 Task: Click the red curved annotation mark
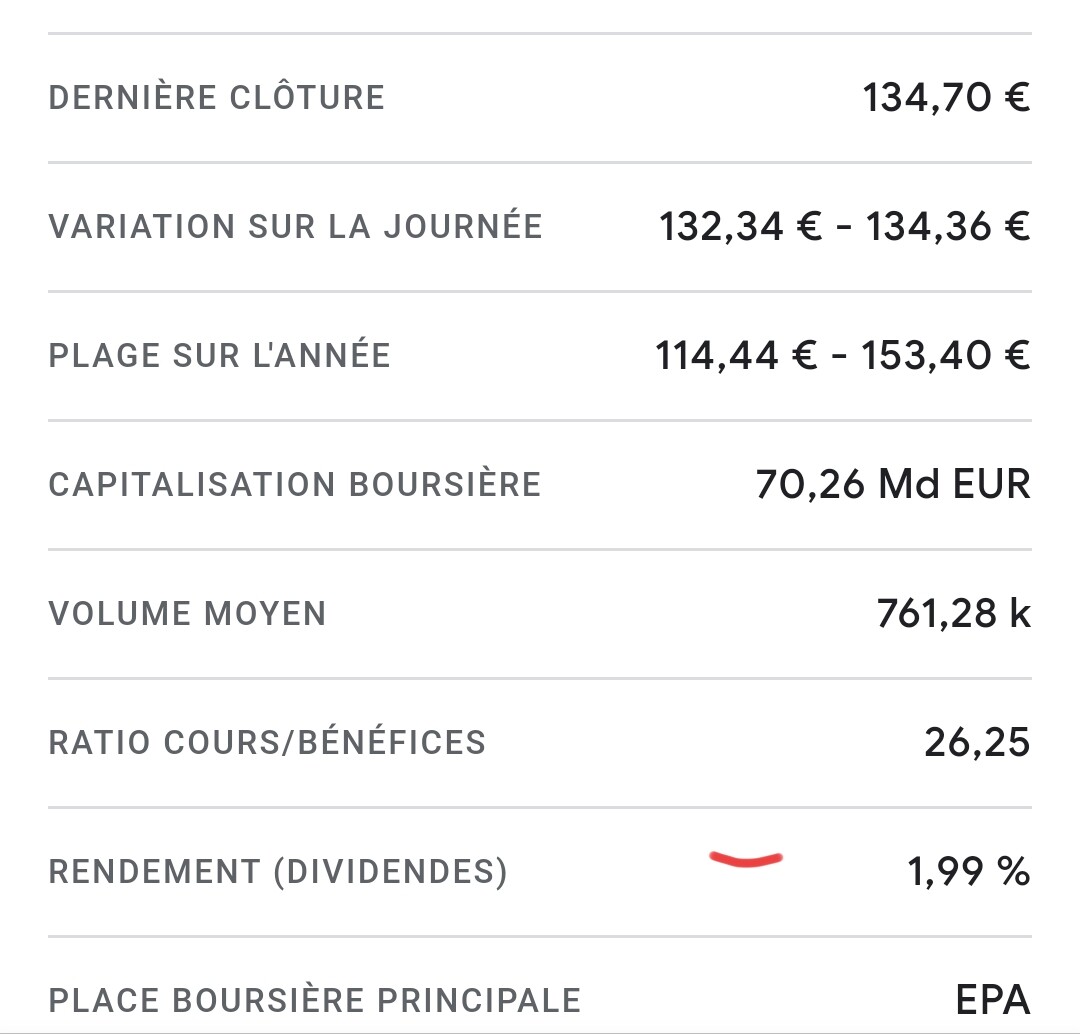(x=746, y=860)
